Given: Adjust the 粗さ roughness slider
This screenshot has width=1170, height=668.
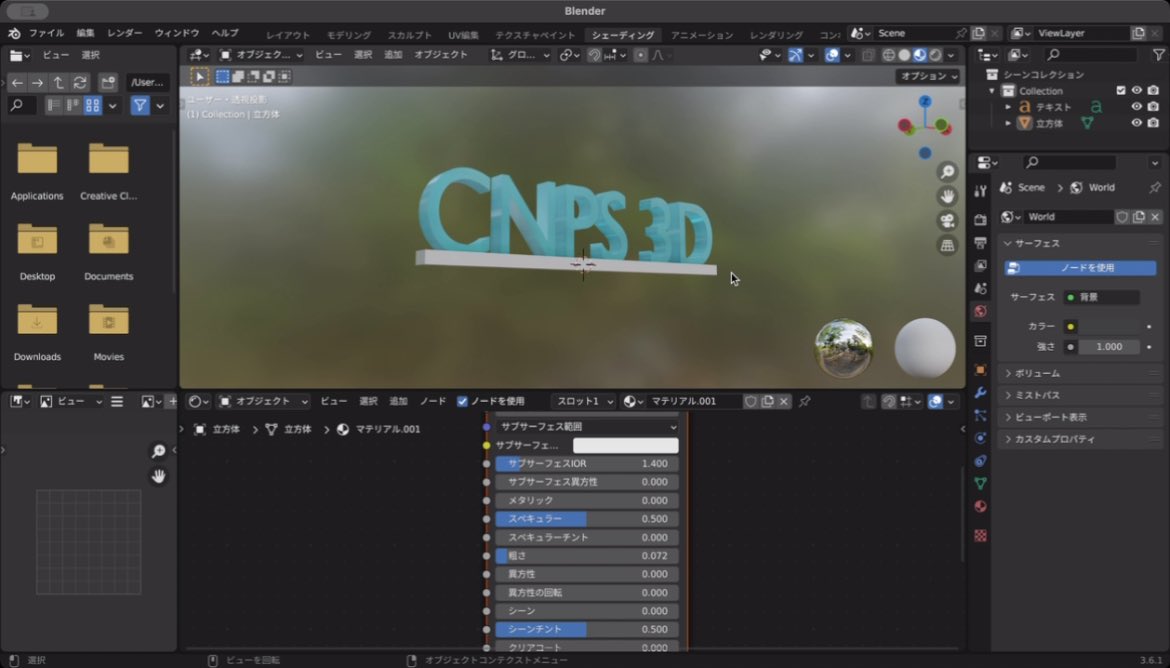Looking at the screenshot, I should [x=587, y=556].
